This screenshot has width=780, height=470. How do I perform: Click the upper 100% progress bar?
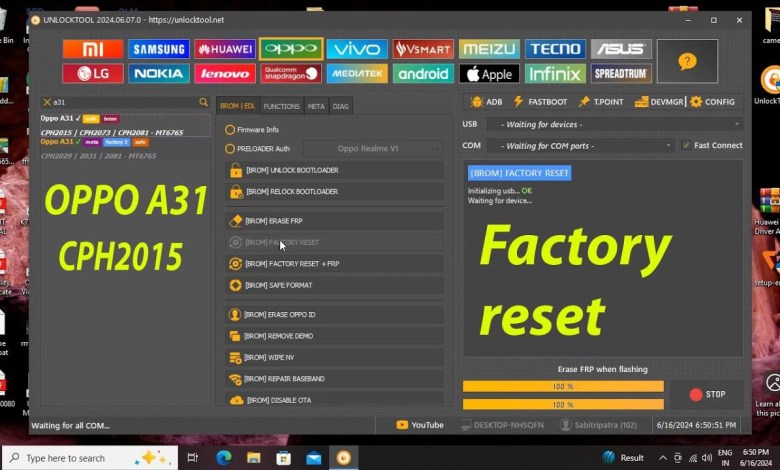click(563, 386)
